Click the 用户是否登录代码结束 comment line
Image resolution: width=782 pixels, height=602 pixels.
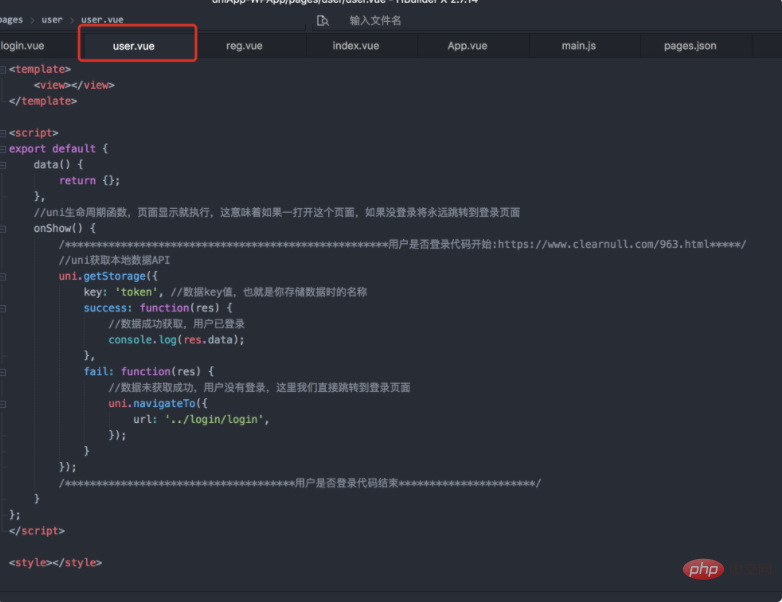[300, 483]
